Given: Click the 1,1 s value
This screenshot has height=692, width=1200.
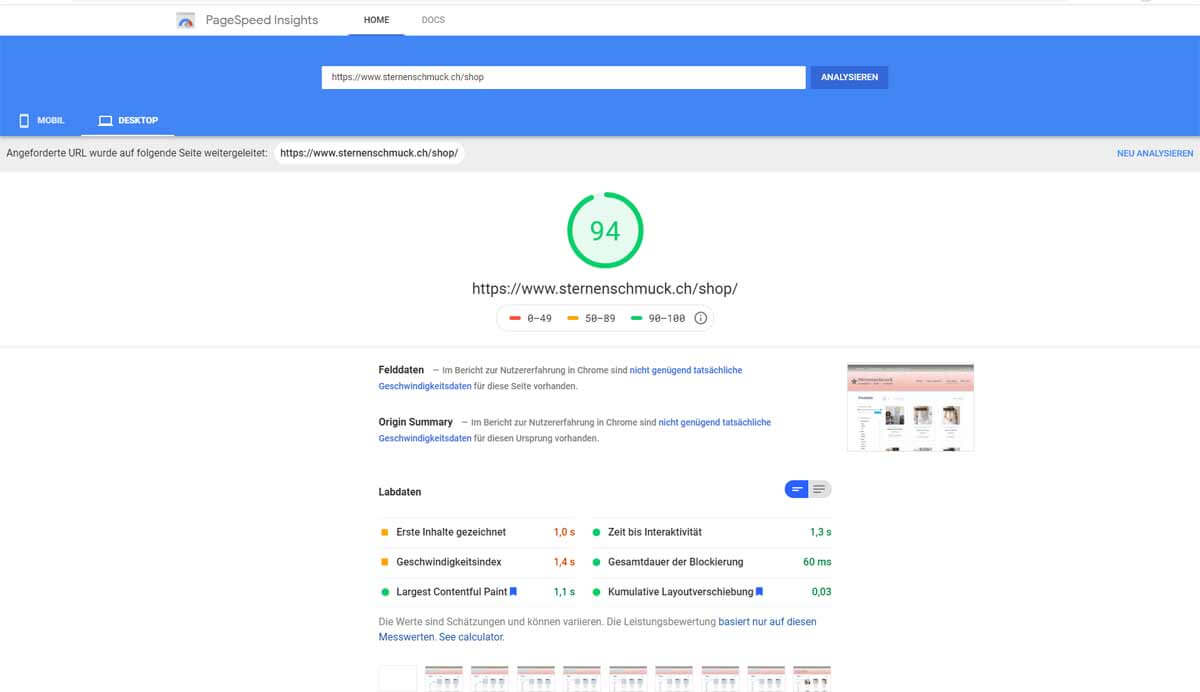Looking at the screenshot, I should (564, 592).
